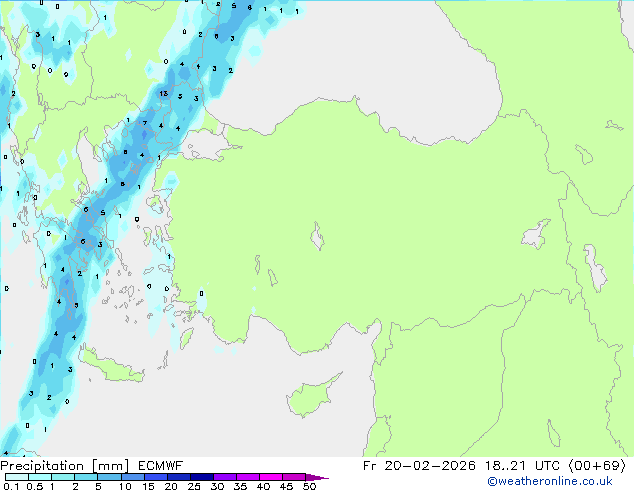The height and width of the screenshot is (490, 634).
Task: Click the legend swatch between 45 and 50
Action: pyautogui.click(x=294, y=477)
